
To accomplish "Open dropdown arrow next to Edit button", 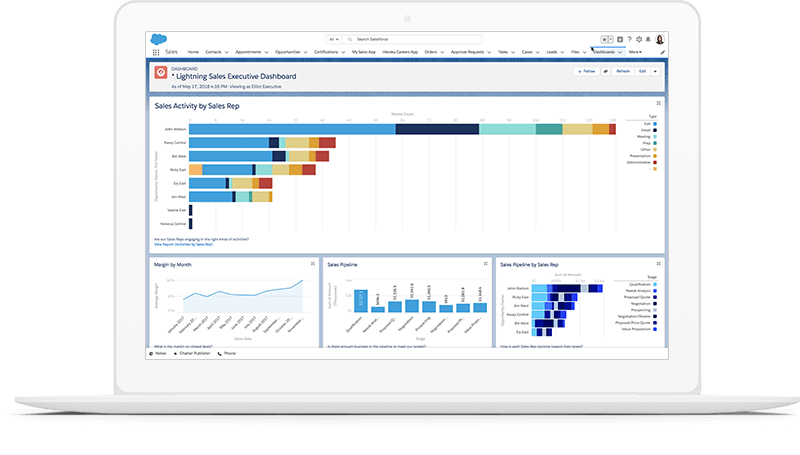I will point(656,71).
